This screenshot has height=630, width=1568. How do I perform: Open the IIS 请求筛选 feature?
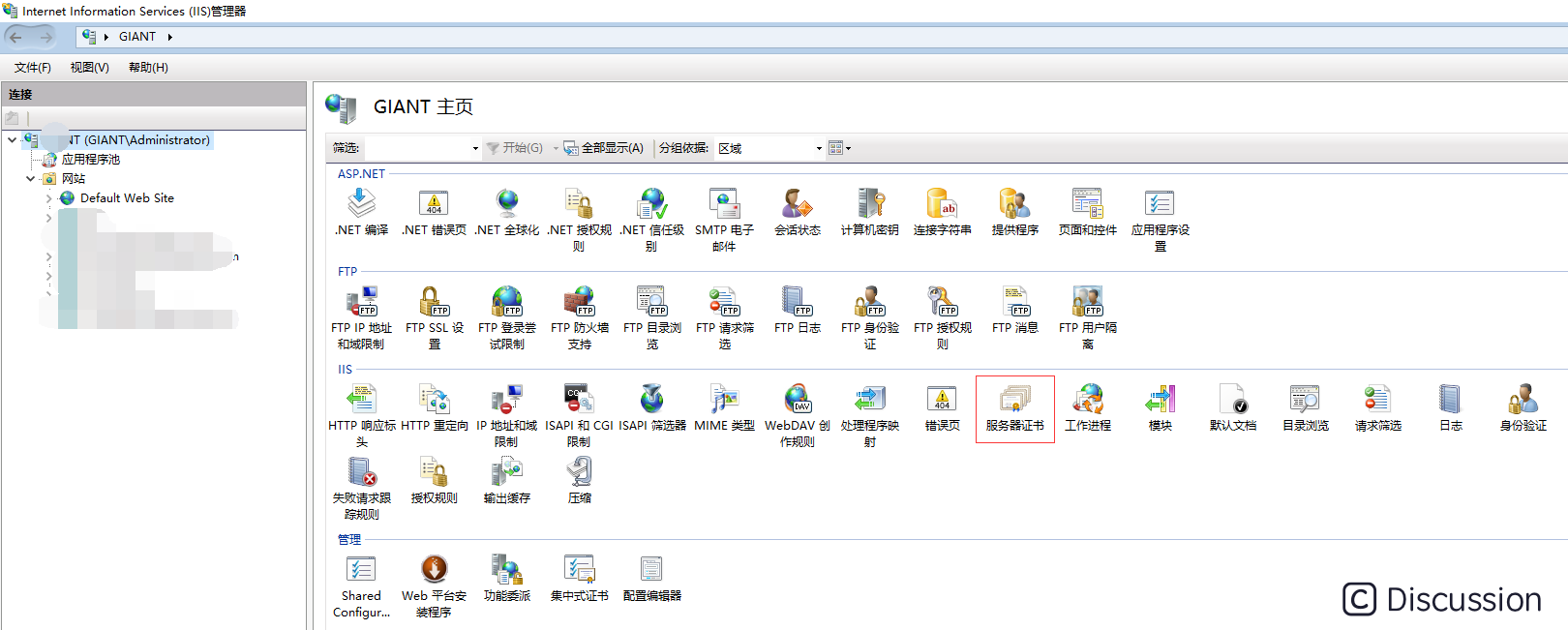1377,407
